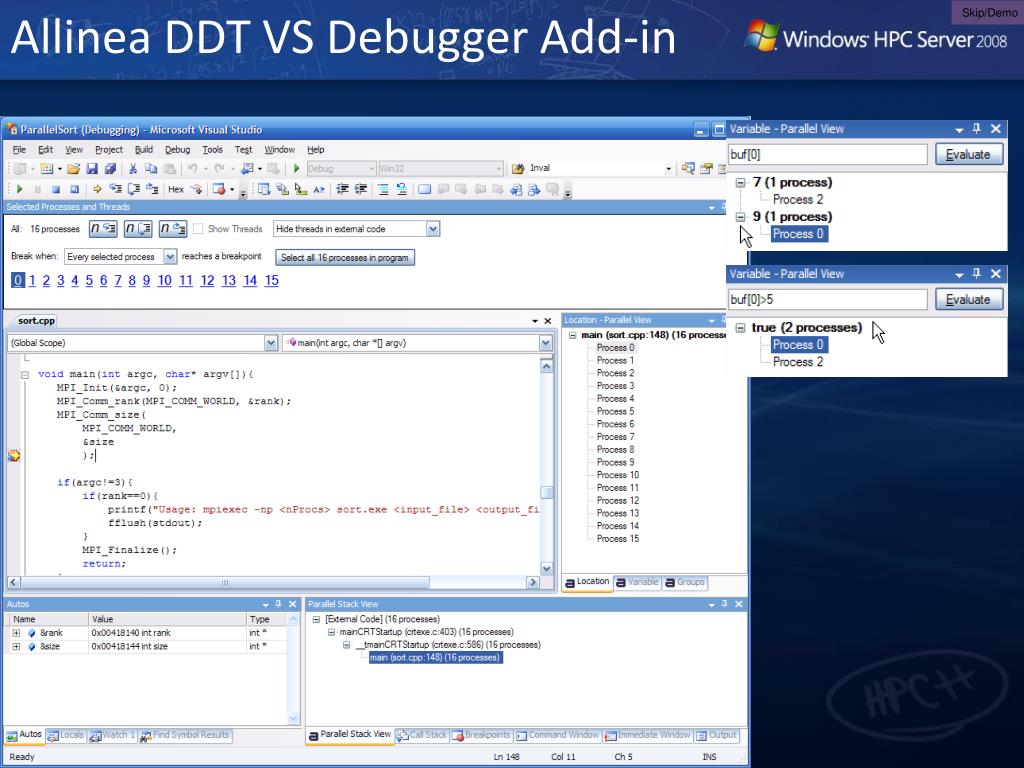The image size is (1024, 768).
Task: Open the Window menu
Action: (280, 150)
